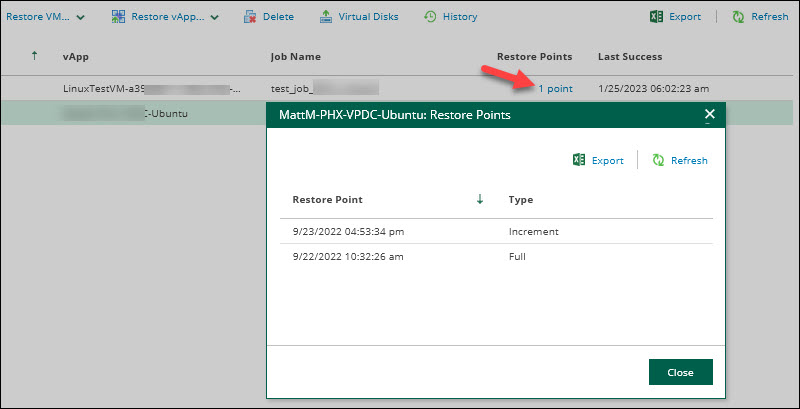800x409 pixels.
Task: Click the descending sort arrow in dialog
Action: pos(480,199)
